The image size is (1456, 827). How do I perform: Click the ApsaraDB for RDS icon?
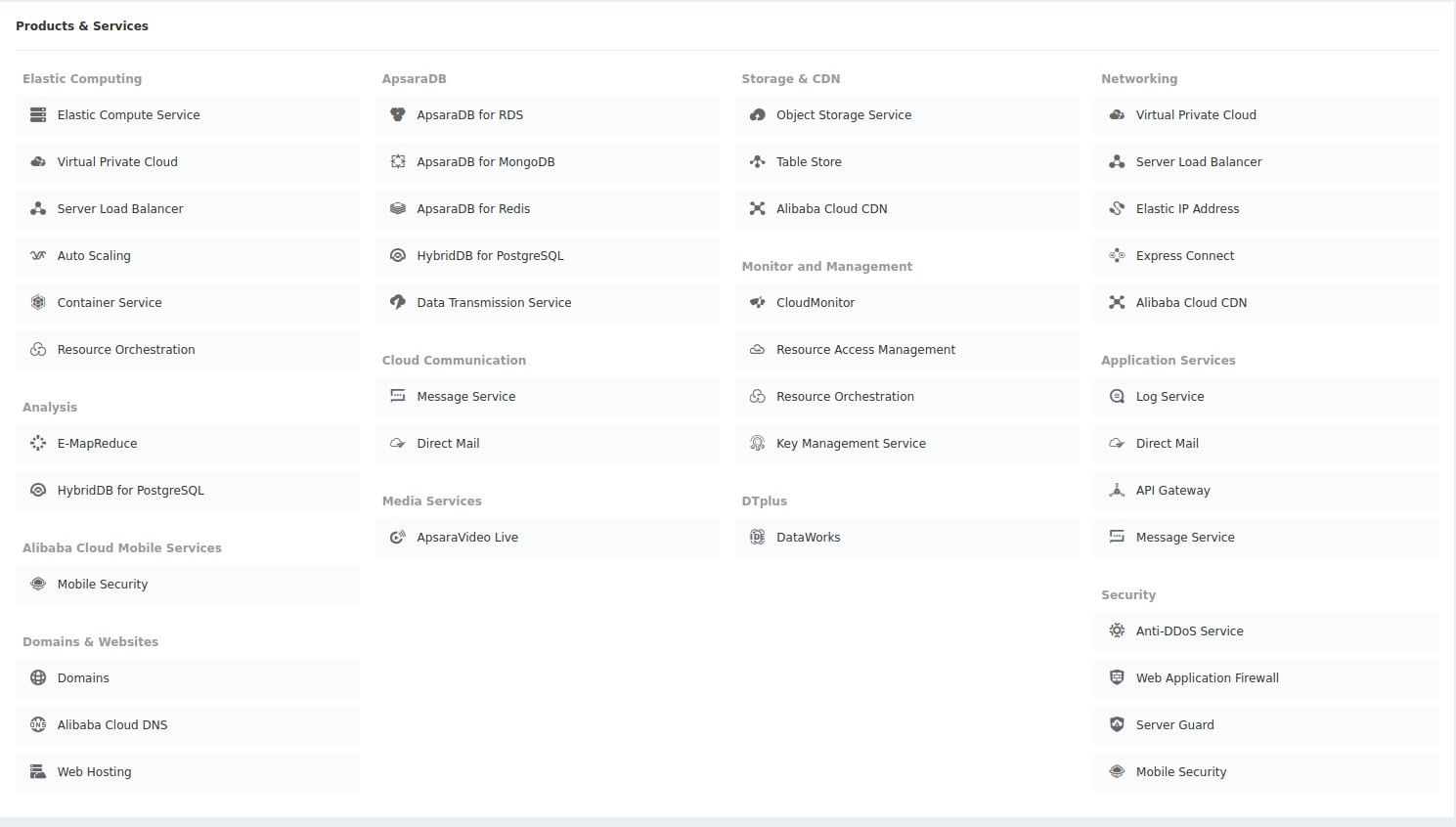398,115
